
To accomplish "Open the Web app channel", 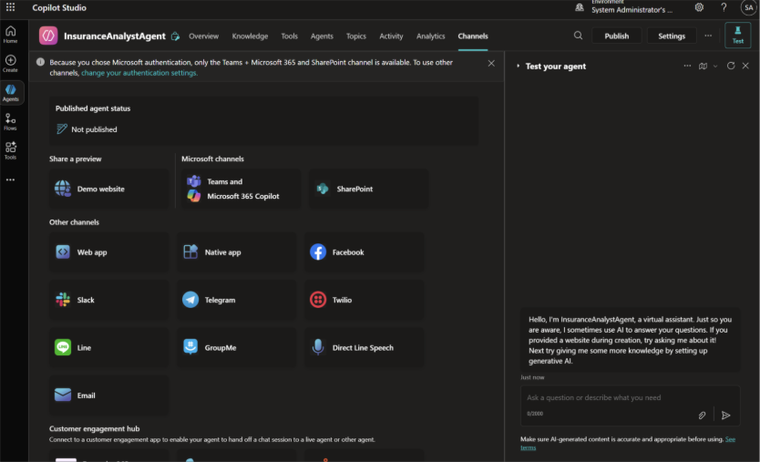I will [109, 252].
